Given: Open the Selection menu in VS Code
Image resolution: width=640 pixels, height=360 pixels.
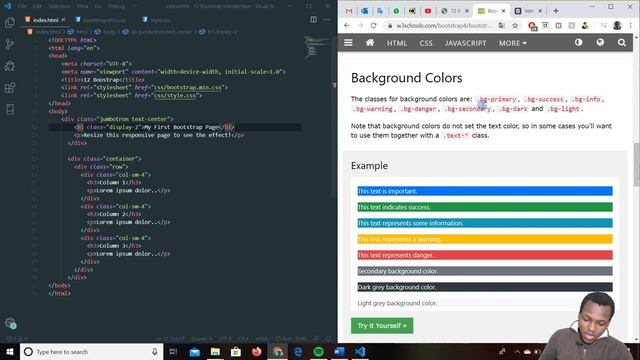Looking at the screenshot, I should 59,6.
